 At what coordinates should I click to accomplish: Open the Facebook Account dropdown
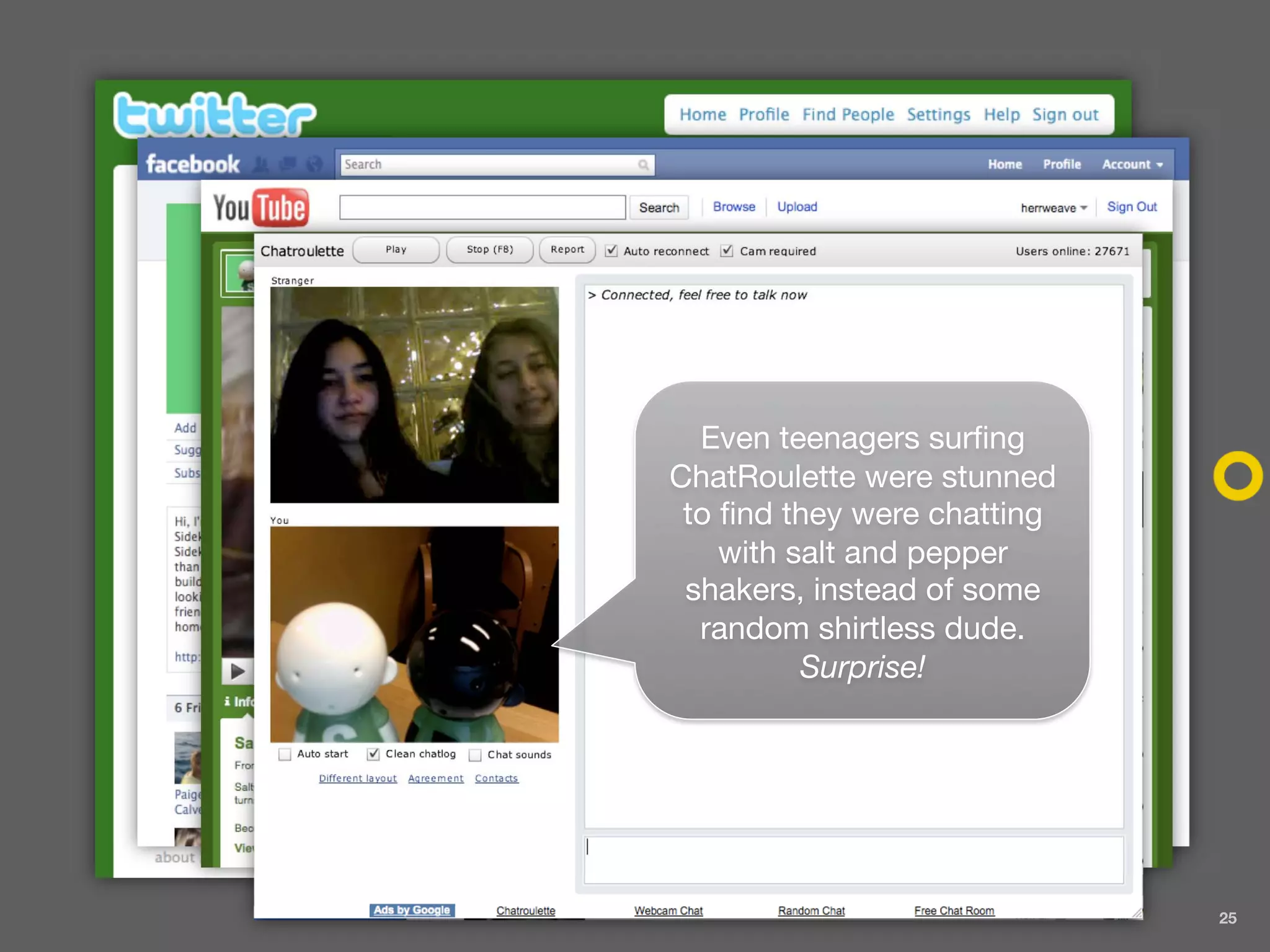point(1132,164)
